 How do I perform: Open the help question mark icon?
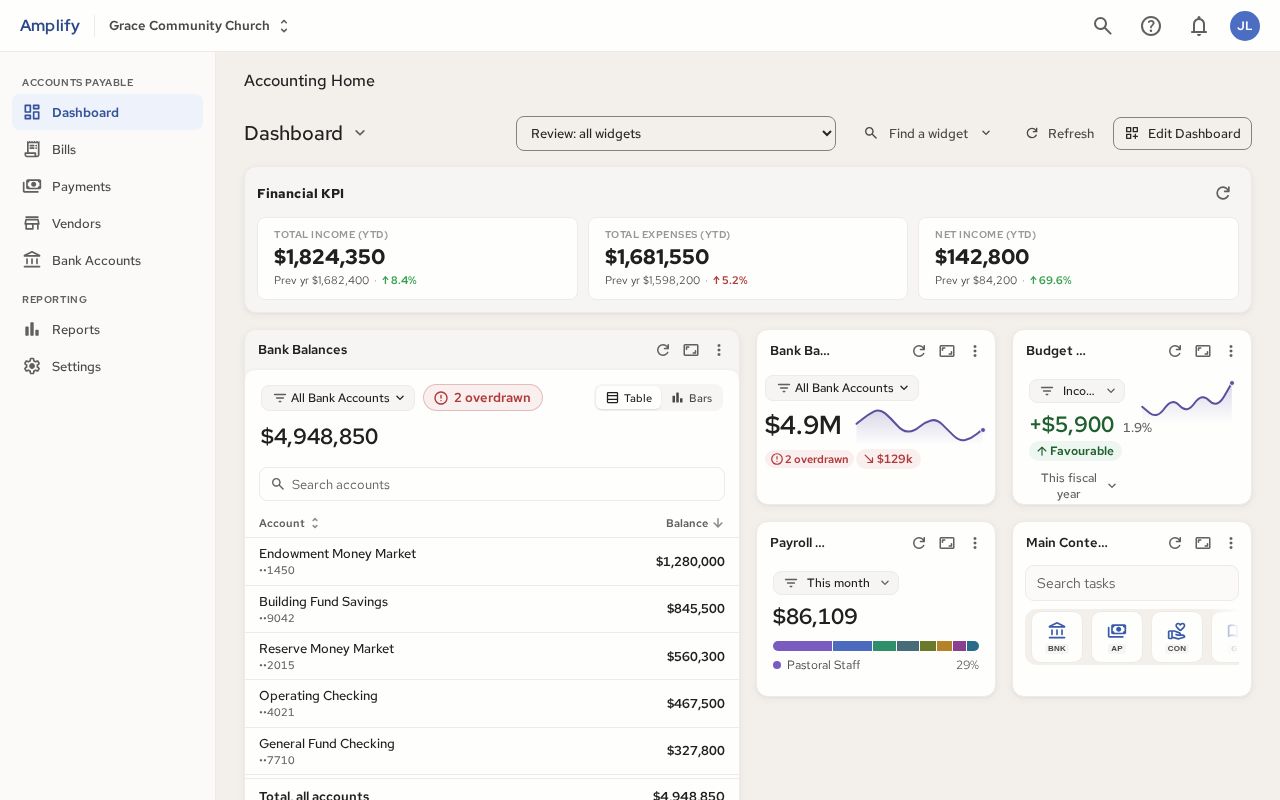click(1151, 26)
